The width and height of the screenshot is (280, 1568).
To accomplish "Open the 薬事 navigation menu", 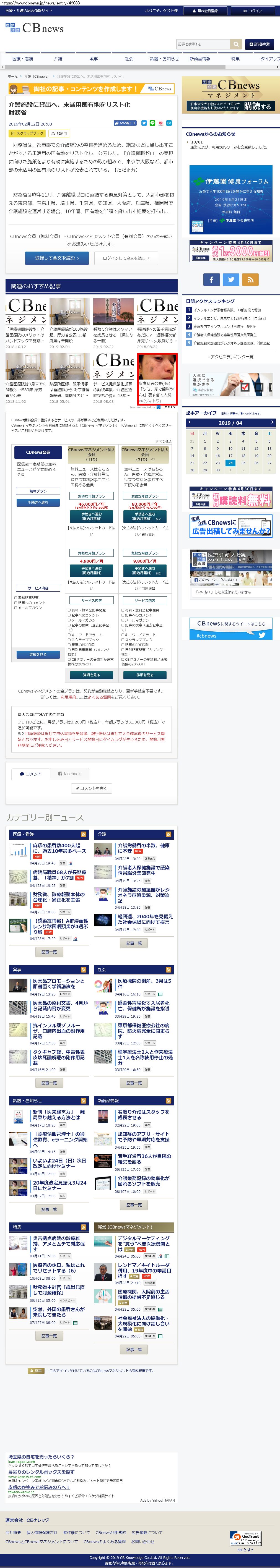I will click(x=93, y=59).
